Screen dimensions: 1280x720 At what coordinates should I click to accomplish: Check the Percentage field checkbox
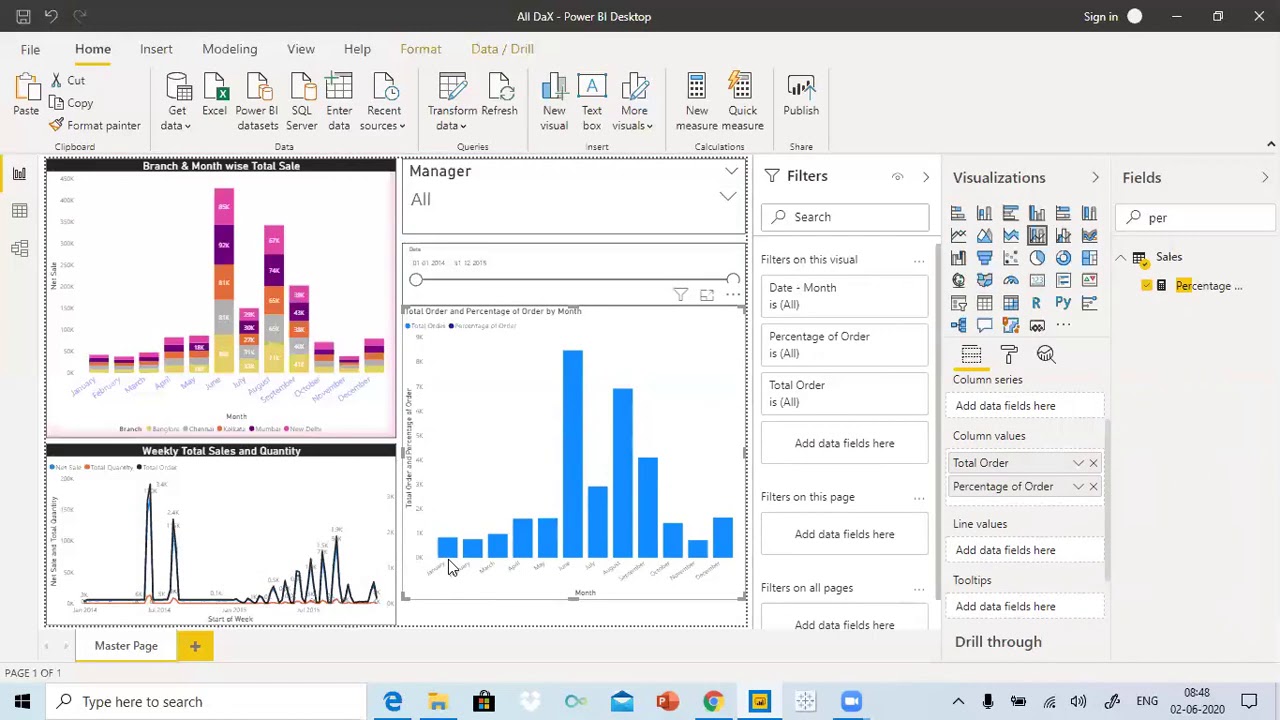point(1147,286)
